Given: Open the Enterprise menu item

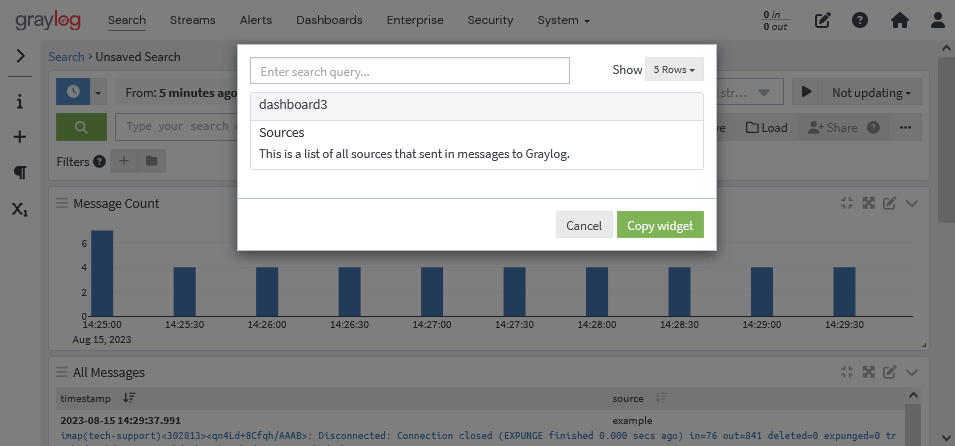Looking at the screenshot, I should click(x=415, y=20).
